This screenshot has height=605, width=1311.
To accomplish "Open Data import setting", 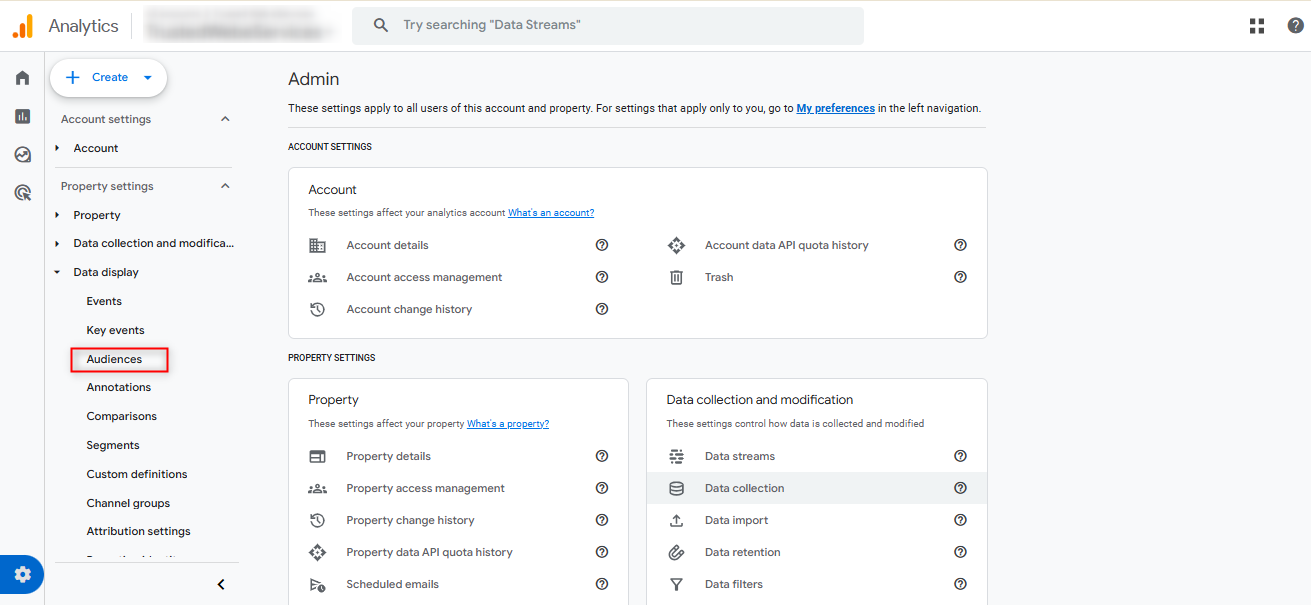I will pyautogui.click(x=736, y=520).
